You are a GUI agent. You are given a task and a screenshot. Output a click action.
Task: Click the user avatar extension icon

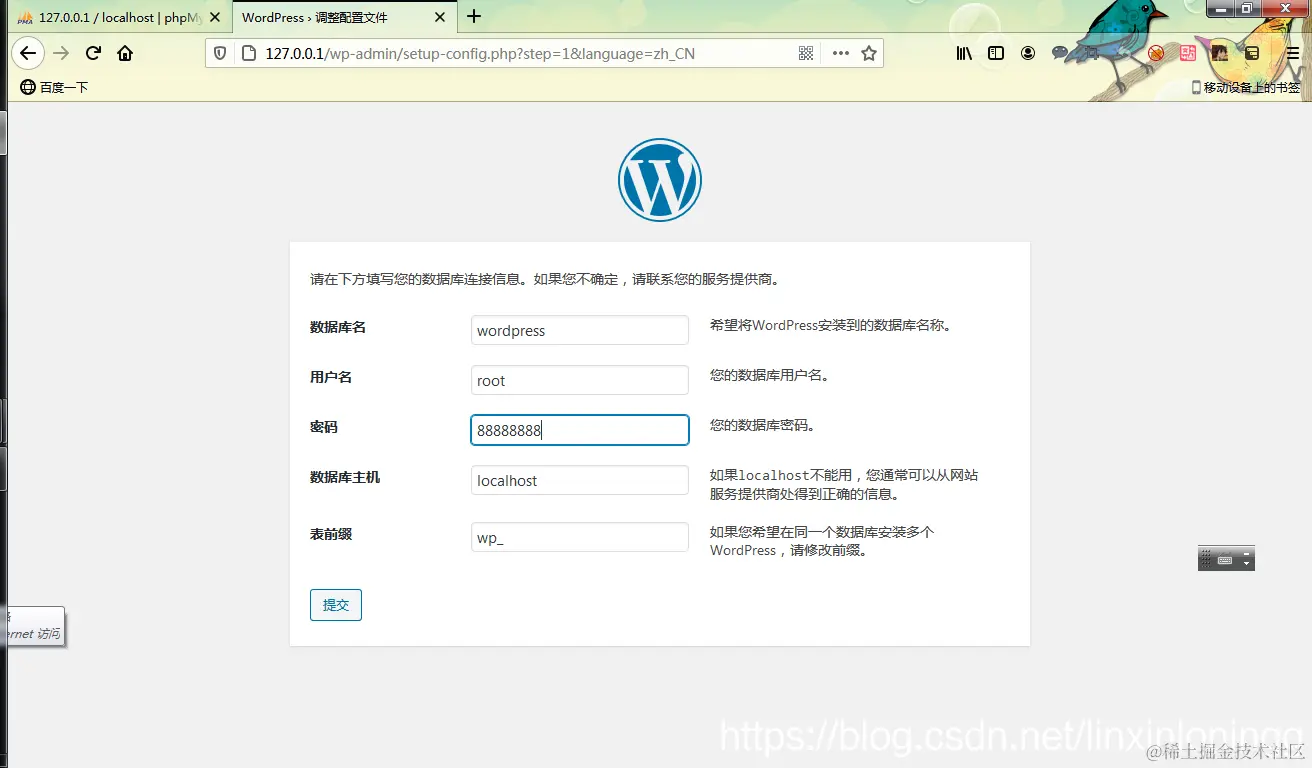click(1220, 53)
